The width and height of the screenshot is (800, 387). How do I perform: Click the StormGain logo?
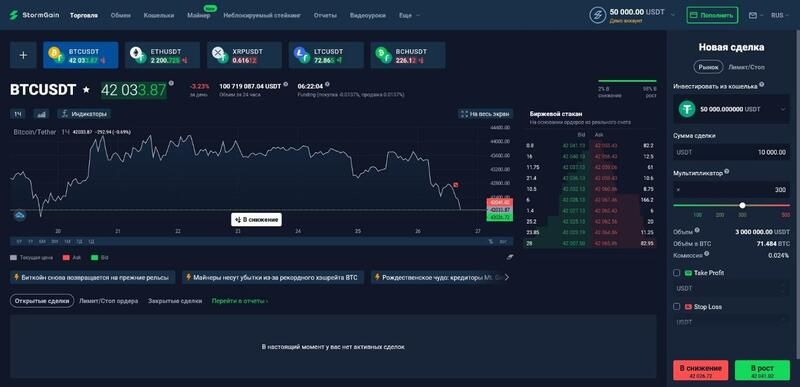pyautogui.click(x=35, y=15)
